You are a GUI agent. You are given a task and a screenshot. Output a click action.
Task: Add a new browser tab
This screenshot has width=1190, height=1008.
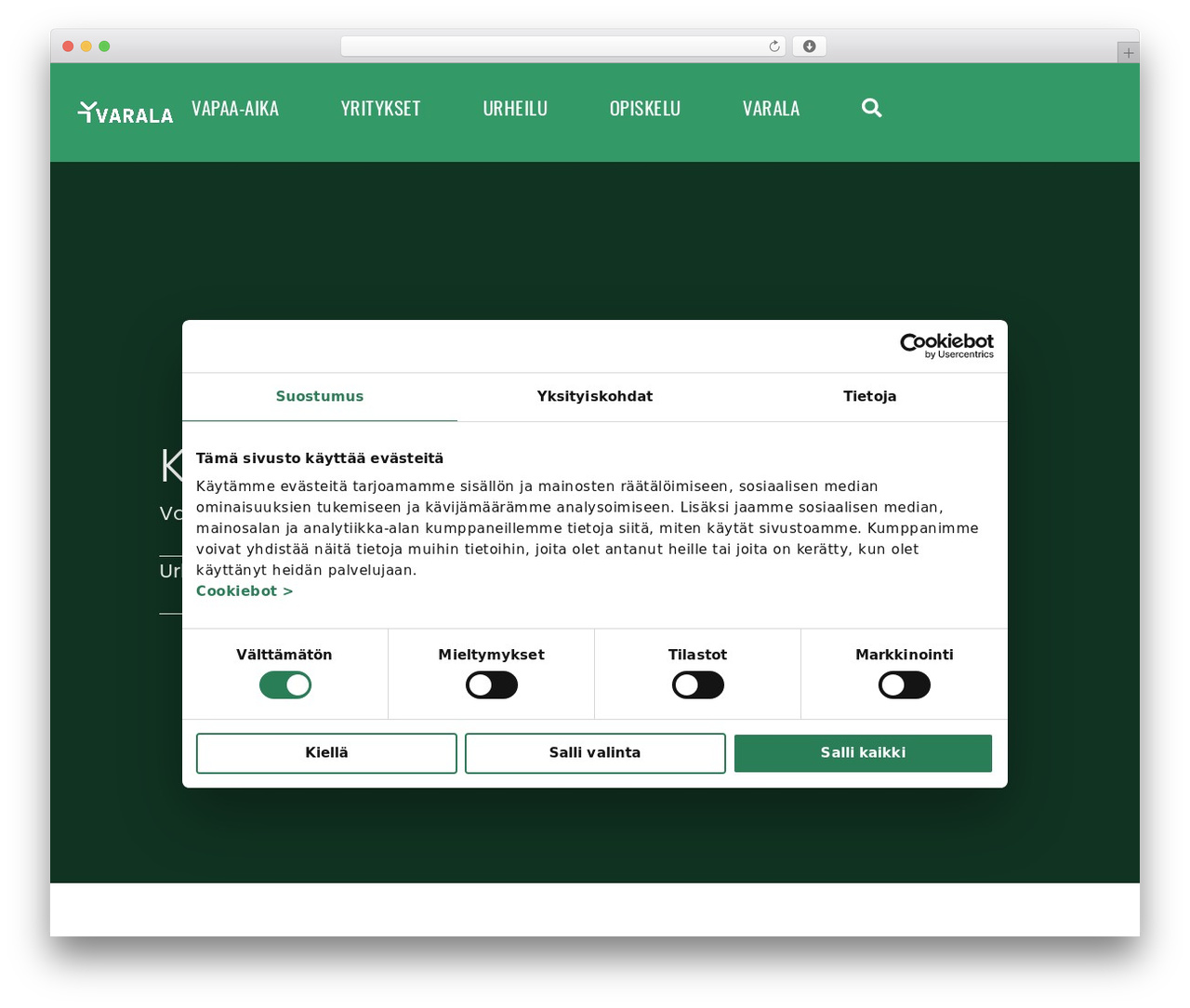[1128, 53]
